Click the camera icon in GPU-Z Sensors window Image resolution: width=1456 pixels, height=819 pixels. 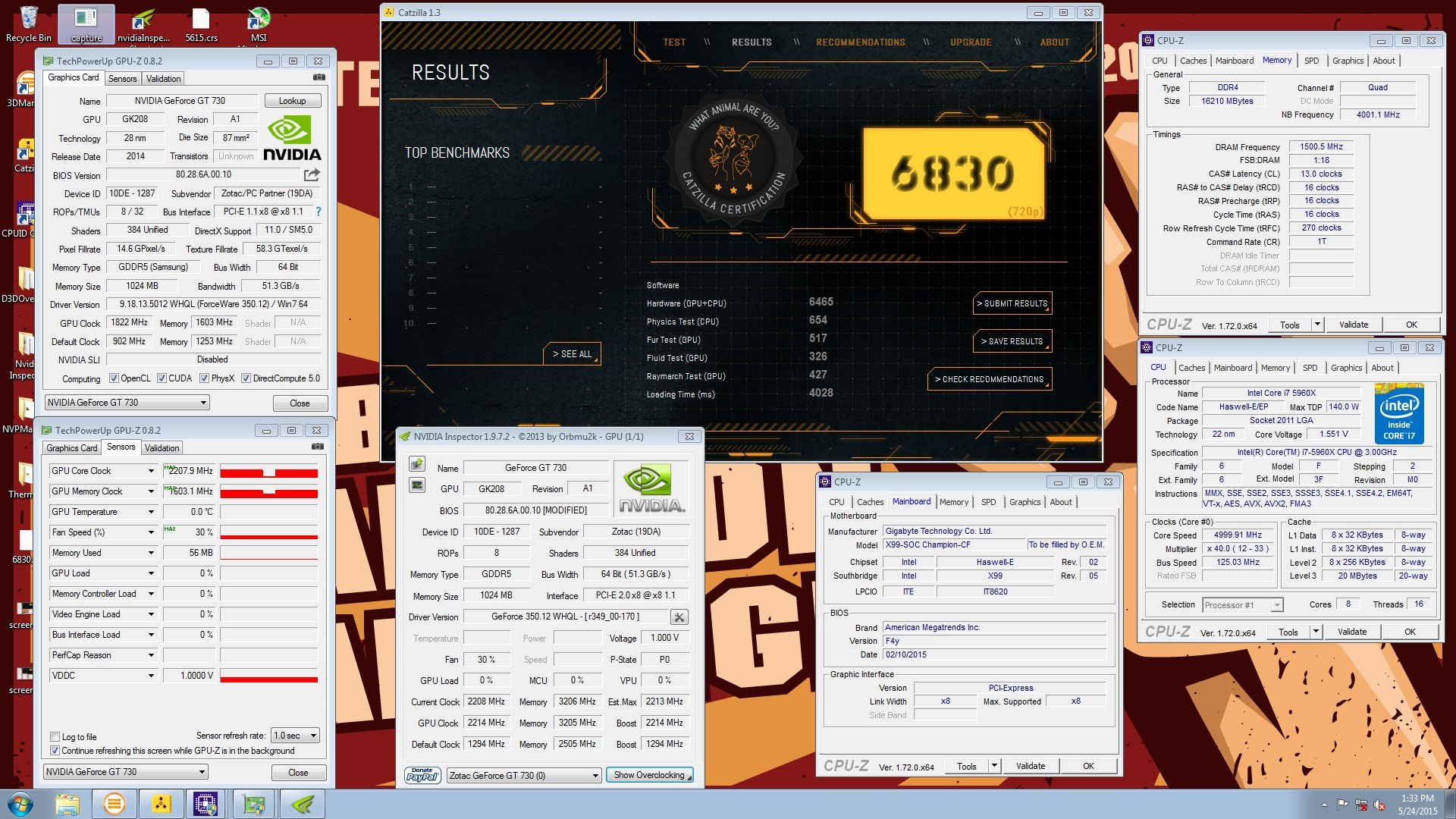(318, 447)
